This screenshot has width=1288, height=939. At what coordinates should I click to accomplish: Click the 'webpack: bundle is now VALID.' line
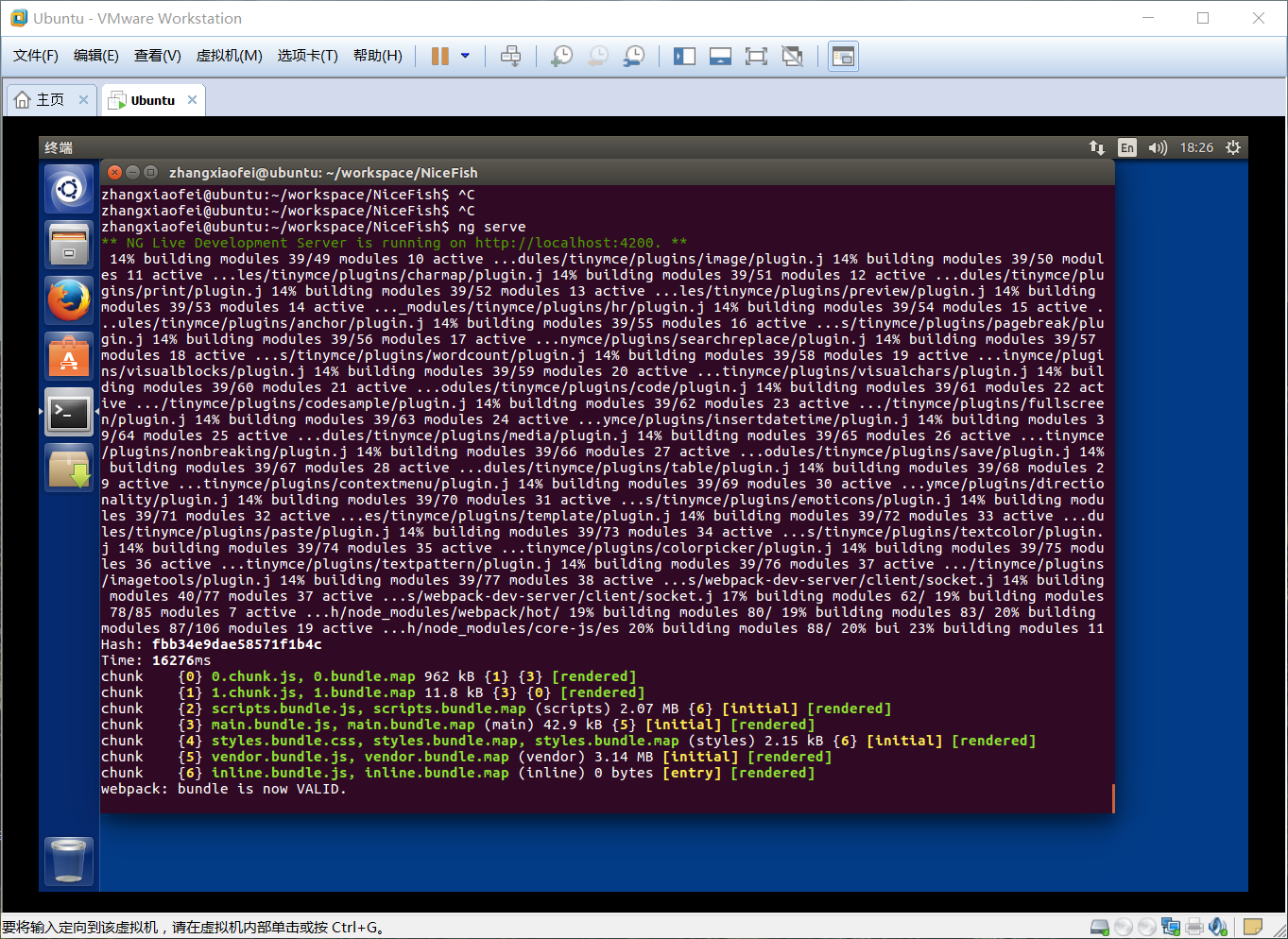[x=224, y=789]
